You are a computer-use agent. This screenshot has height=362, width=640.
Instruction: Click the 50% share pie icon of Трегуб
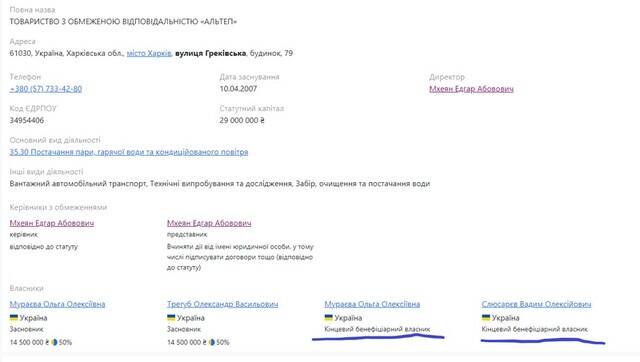pos(211,342)
